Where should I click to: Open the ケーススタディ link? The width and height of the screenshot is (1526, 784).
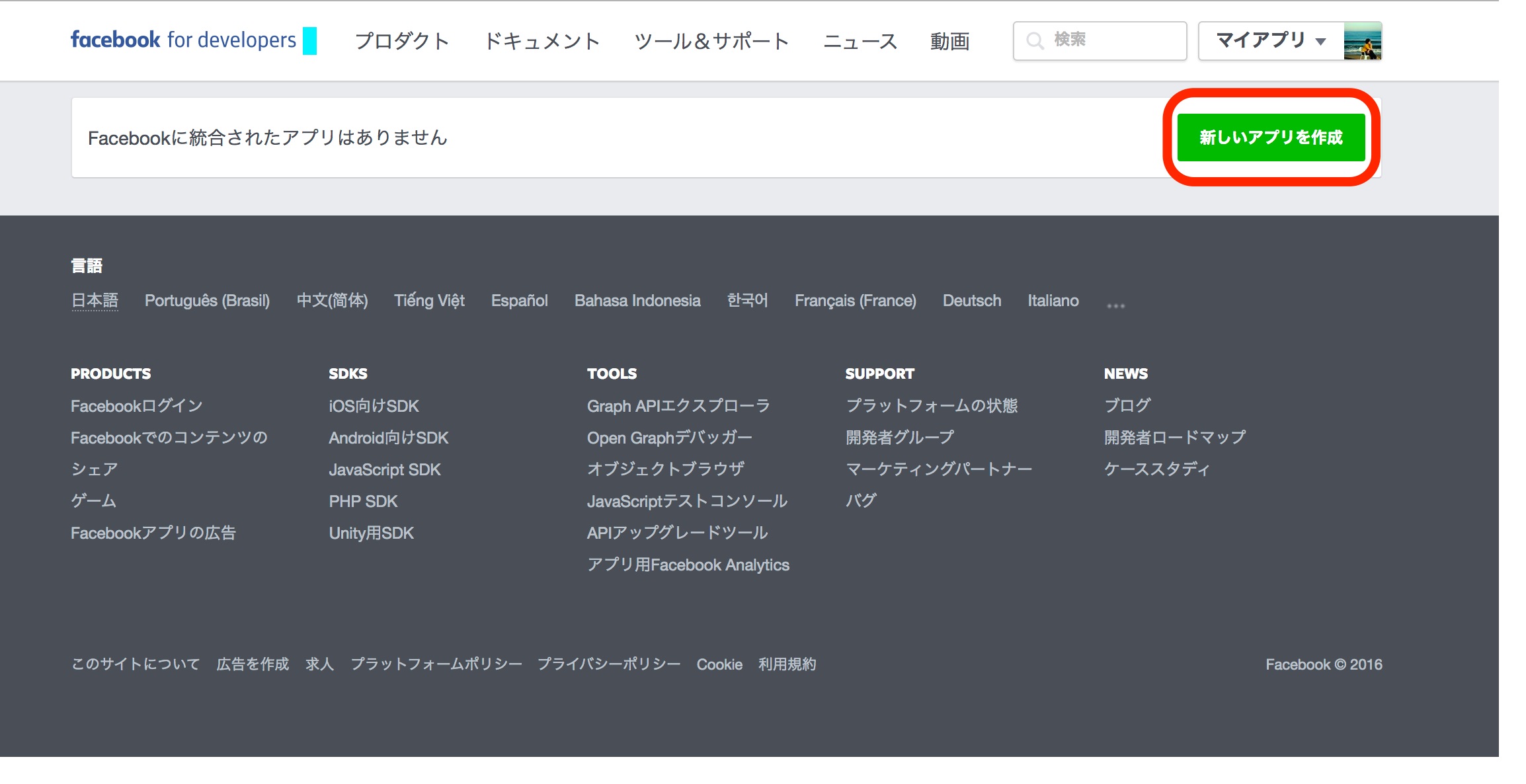tap(1157, 469)
